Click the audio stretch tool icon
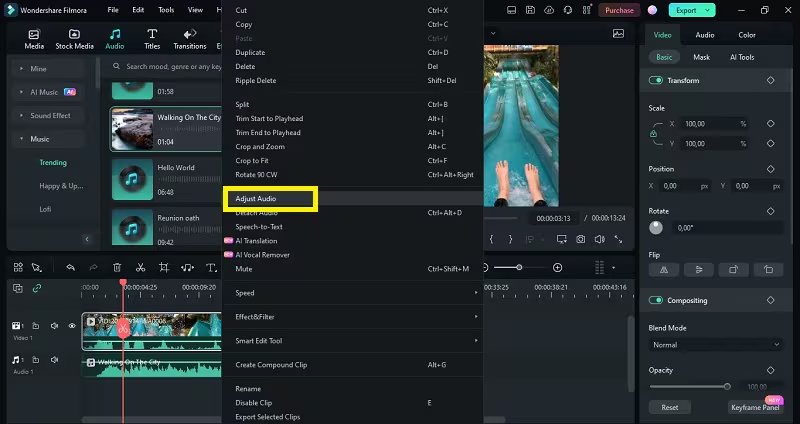 (187, 267)
